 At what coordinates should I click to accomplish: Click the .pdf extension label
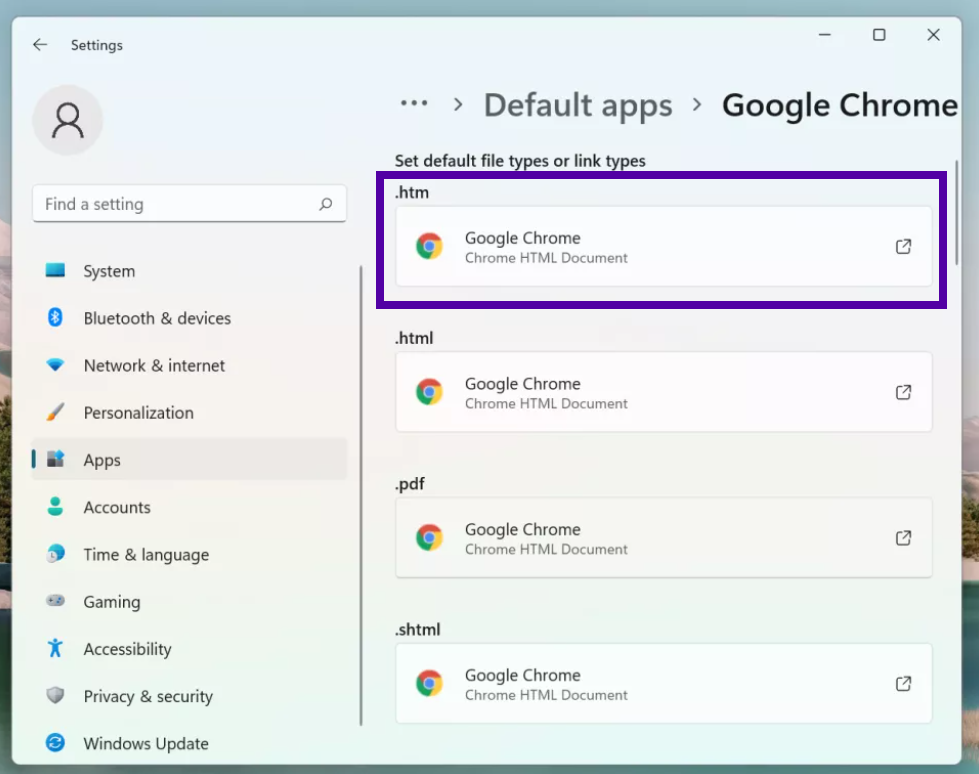click(x=410, y=484)
